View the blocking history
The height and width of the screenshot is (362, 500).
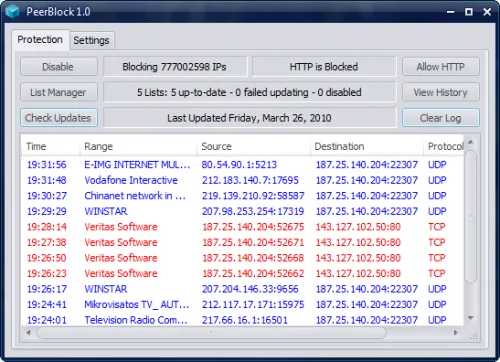pos(441,92)
